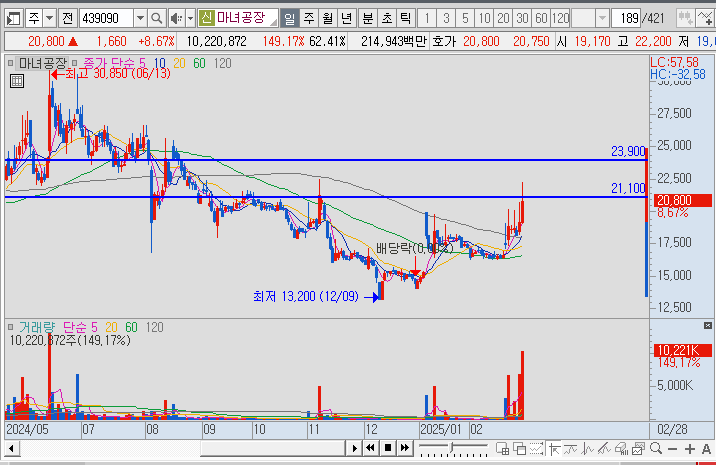Click the eraser tool icon
The width and height of the screenshot is (716, 465).
621,449
